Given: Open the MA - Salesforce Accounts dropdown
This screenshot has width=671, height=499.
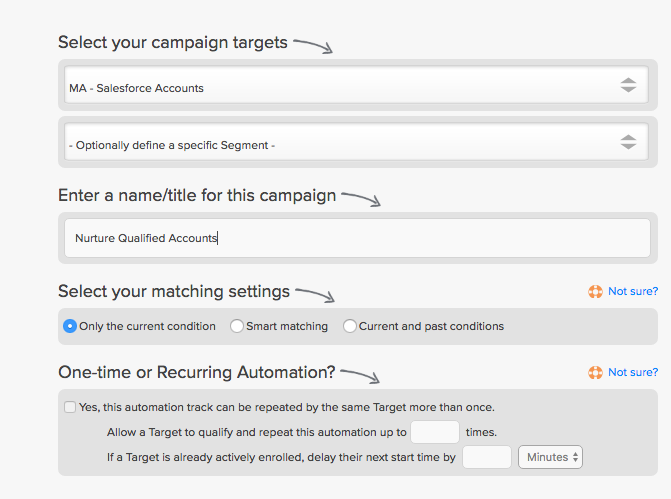Looking at the screenshot, I should click(x=356, y=85).
